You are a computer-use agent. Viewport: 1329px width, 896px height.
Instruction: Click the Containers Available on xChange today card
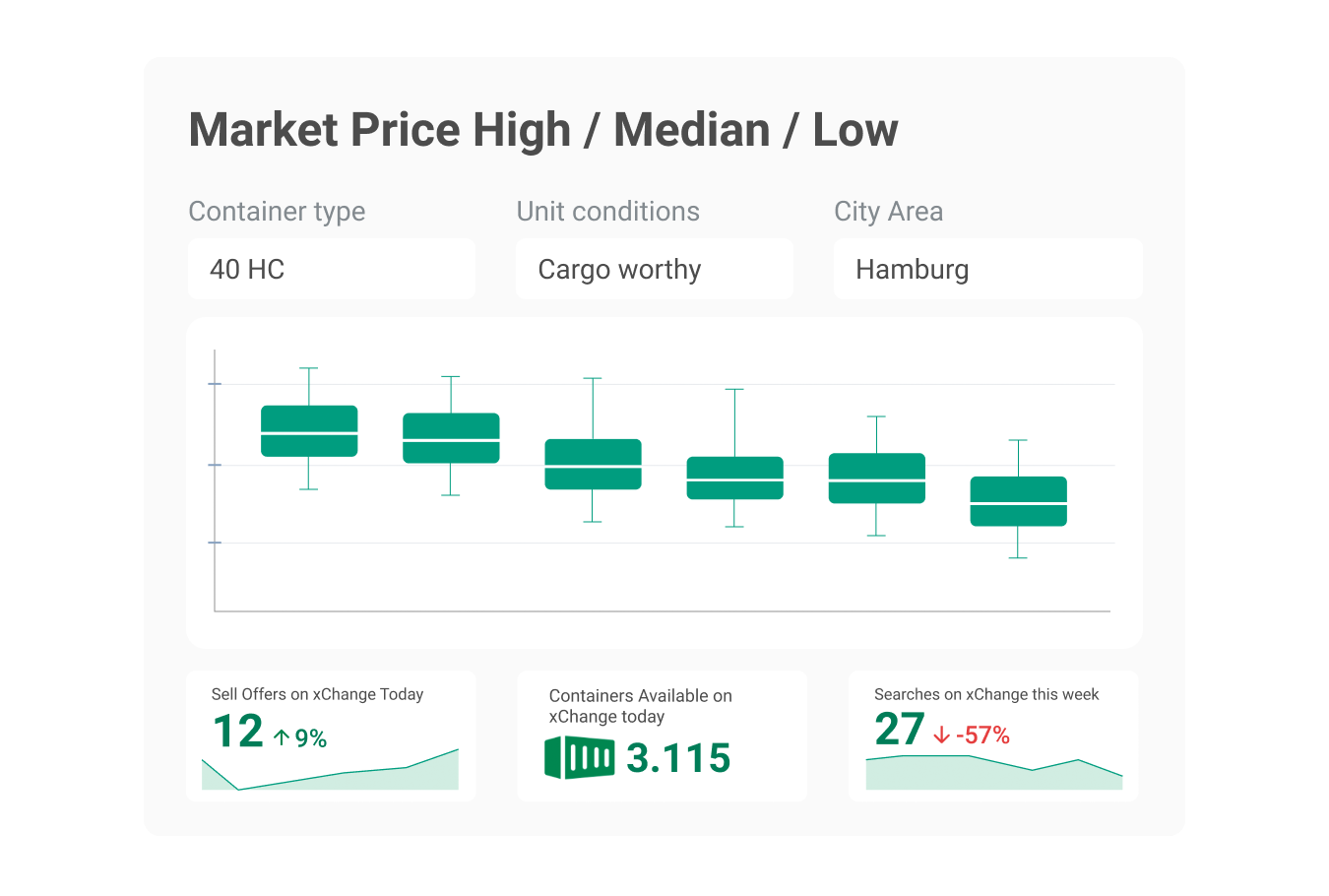click(662, 736)
